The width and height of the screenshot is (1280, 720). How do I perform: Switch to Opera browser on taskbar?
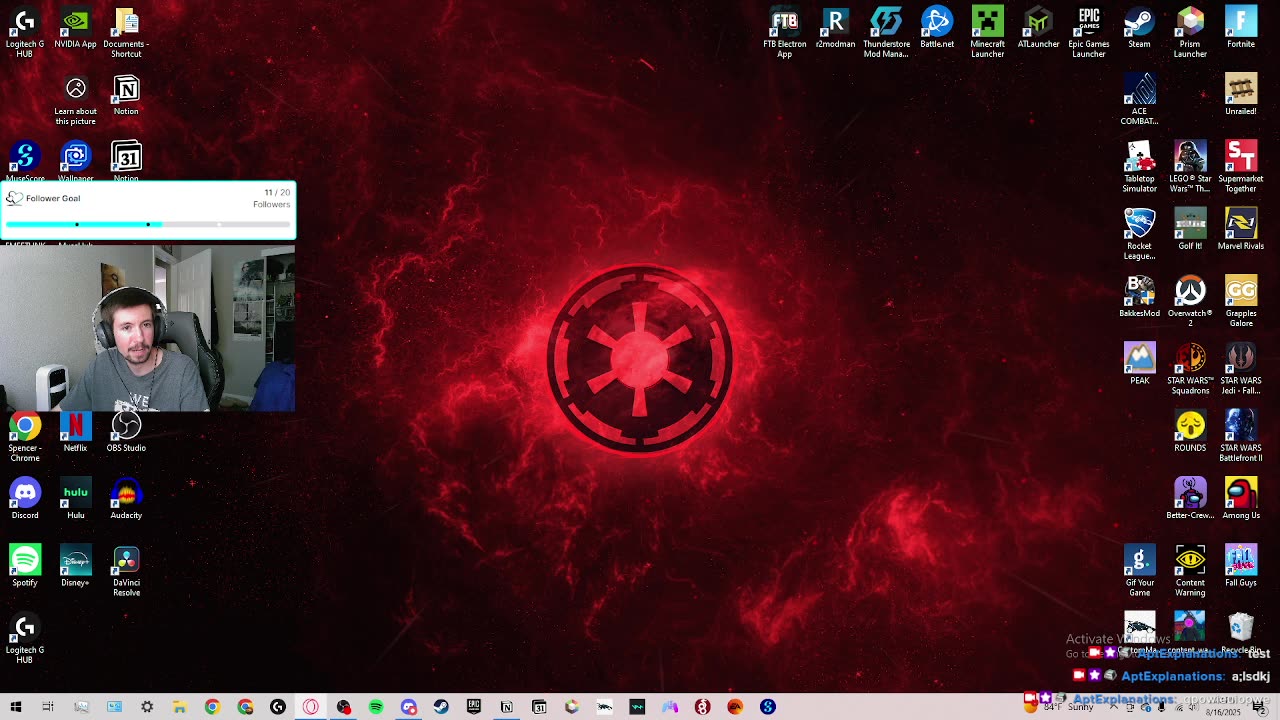tap(311, 707)
